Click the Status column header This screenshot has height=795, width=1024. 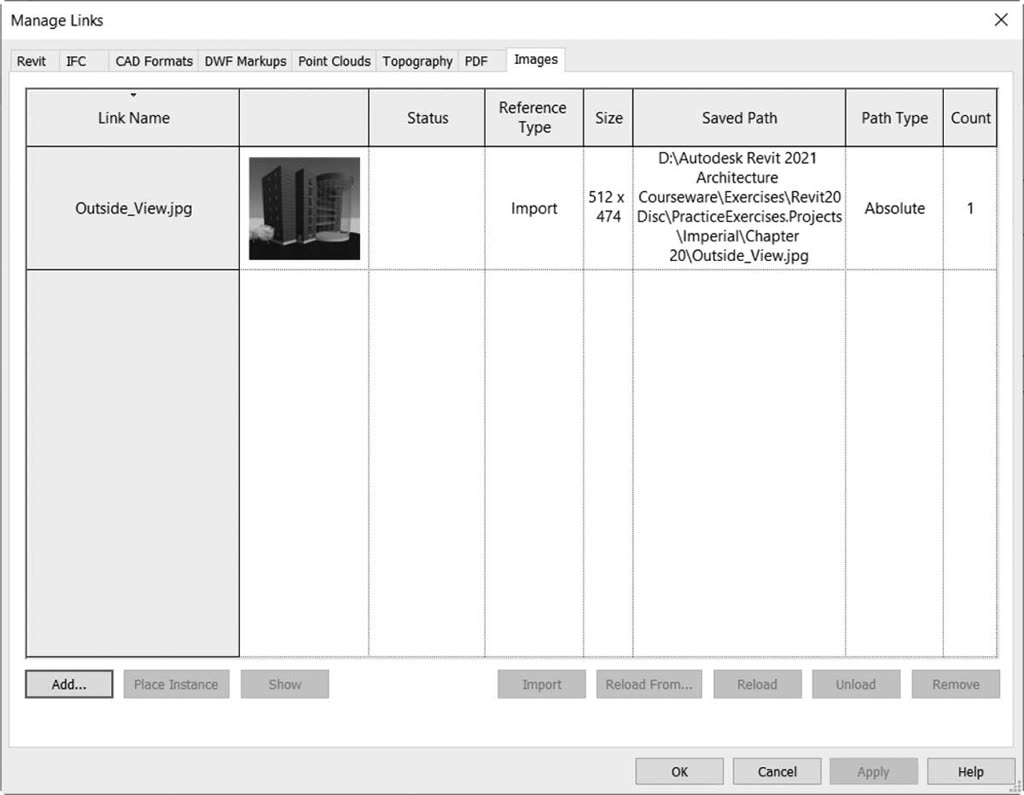(x=427, y=118)
